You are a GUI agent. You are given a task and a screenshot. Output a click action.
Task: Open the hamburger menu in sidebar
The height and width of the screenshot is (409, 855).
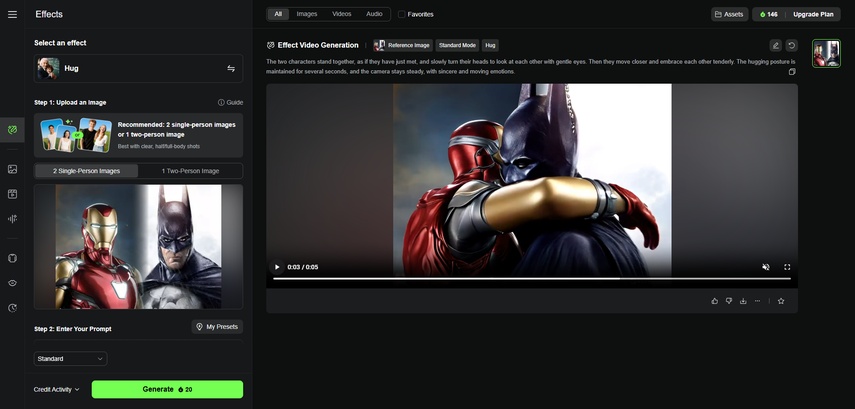[x=12, y=14]
